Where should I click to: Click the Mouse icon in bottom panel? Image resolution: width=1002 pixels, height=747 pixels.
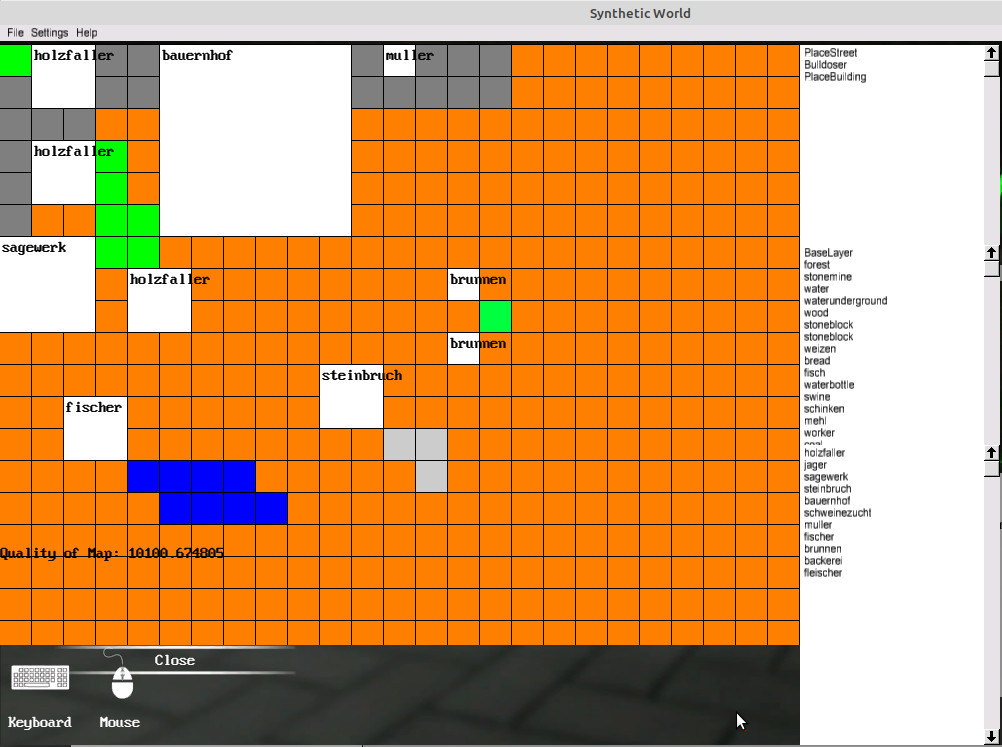pos(121,680)
